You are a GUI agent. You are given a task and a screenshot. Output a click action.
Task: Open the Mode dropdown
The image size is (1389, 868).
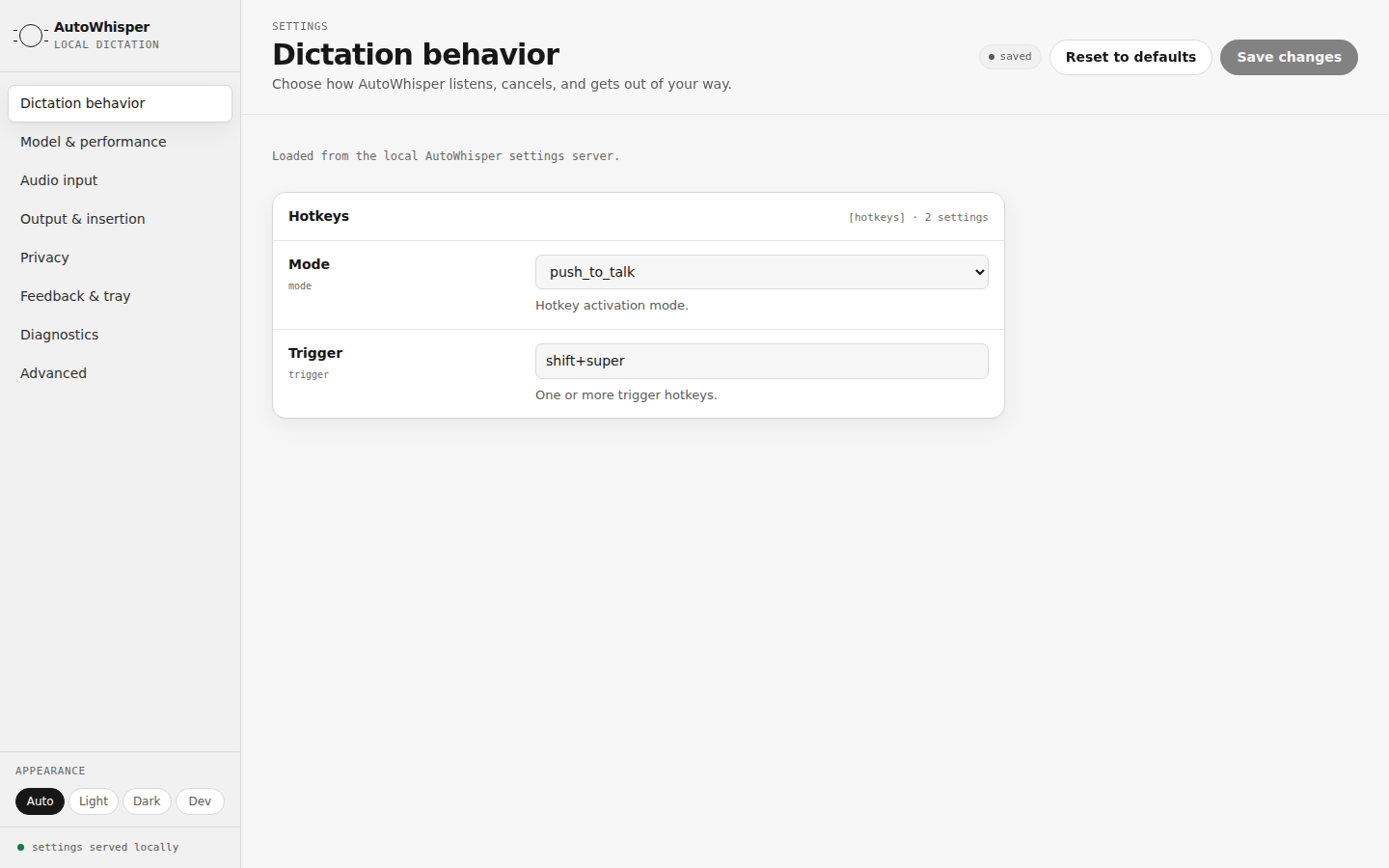click(762, 272)
